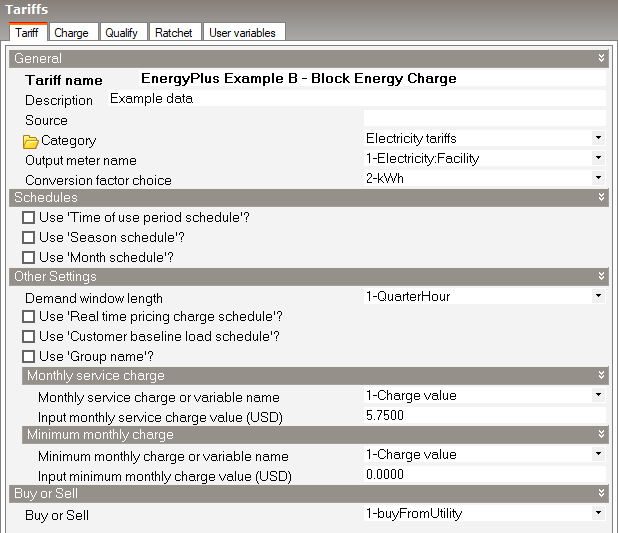Check the 'Month schedule' option
The width and height of the screenshot is (618, 533).
pyautogui.click(x=28, y=257)
